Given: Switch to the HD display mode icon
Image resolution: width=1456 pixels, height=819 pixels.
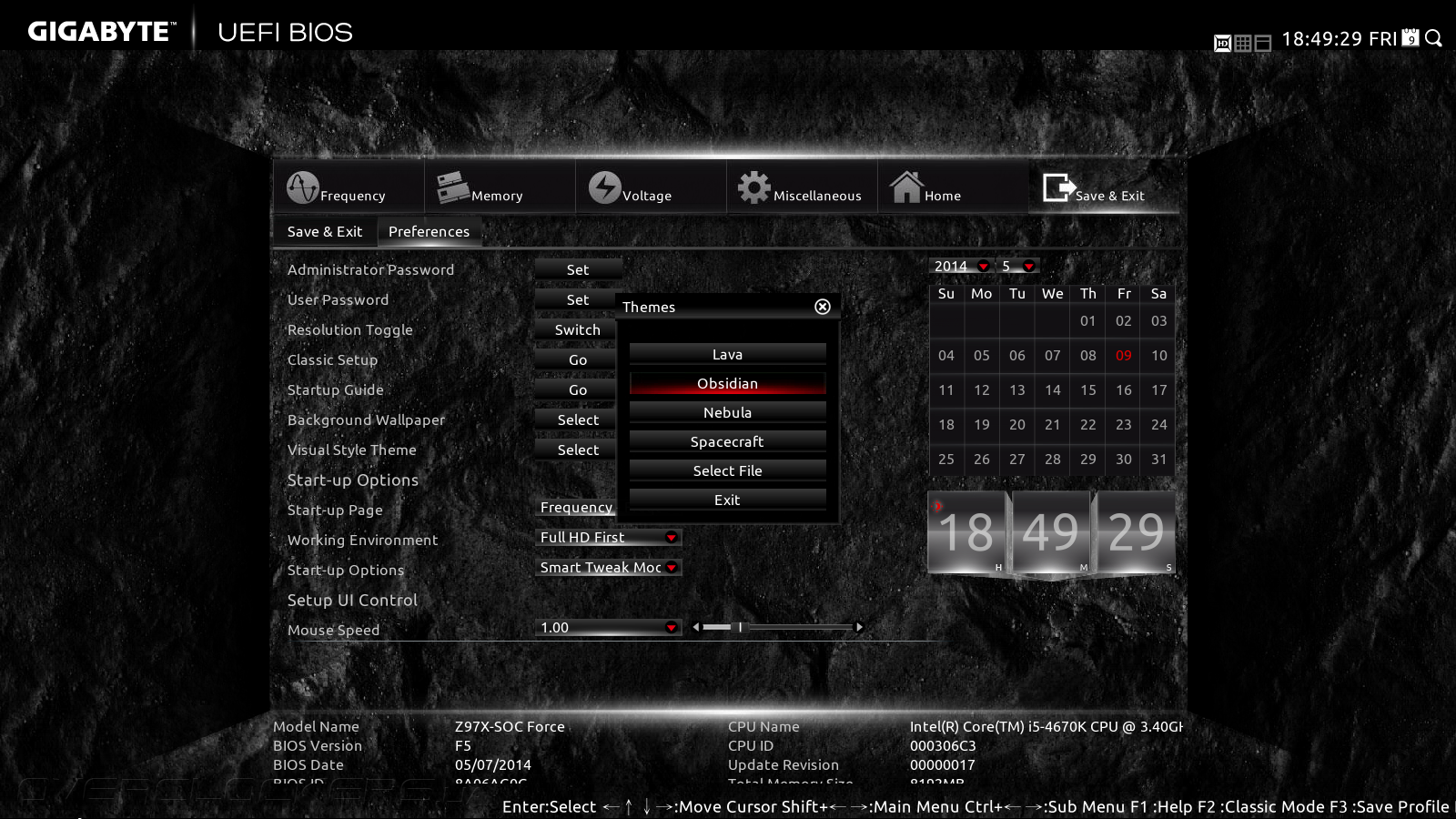Looking at the screenshot, I should pyautogui.click(x=1222, y=43).
